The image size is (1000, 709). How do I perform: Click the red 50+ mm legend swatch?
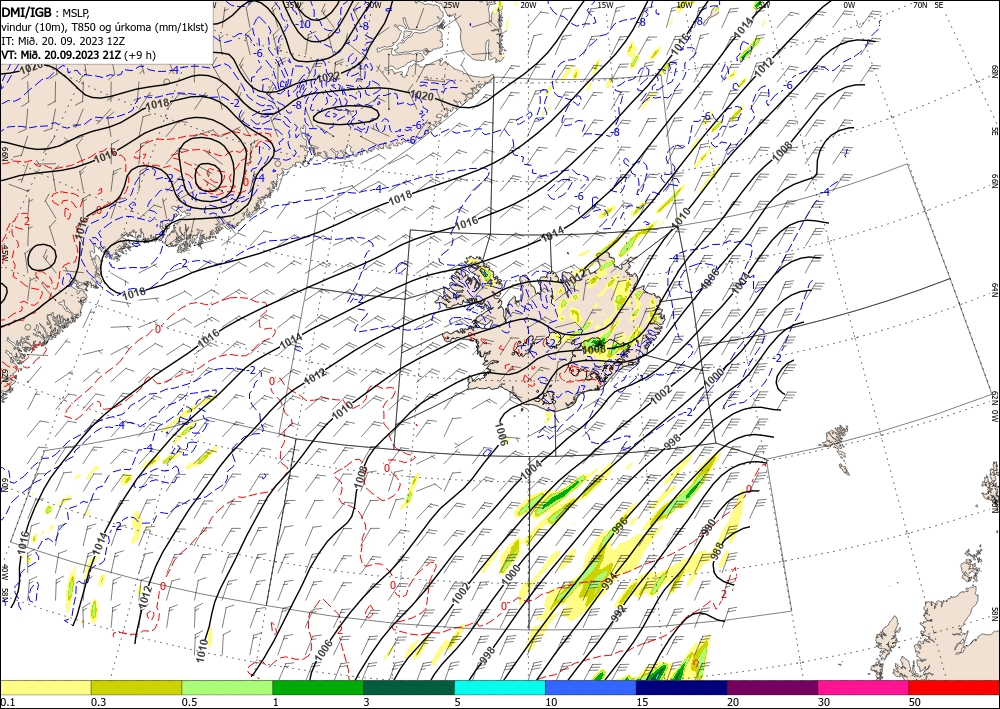(x=954, y=687)
